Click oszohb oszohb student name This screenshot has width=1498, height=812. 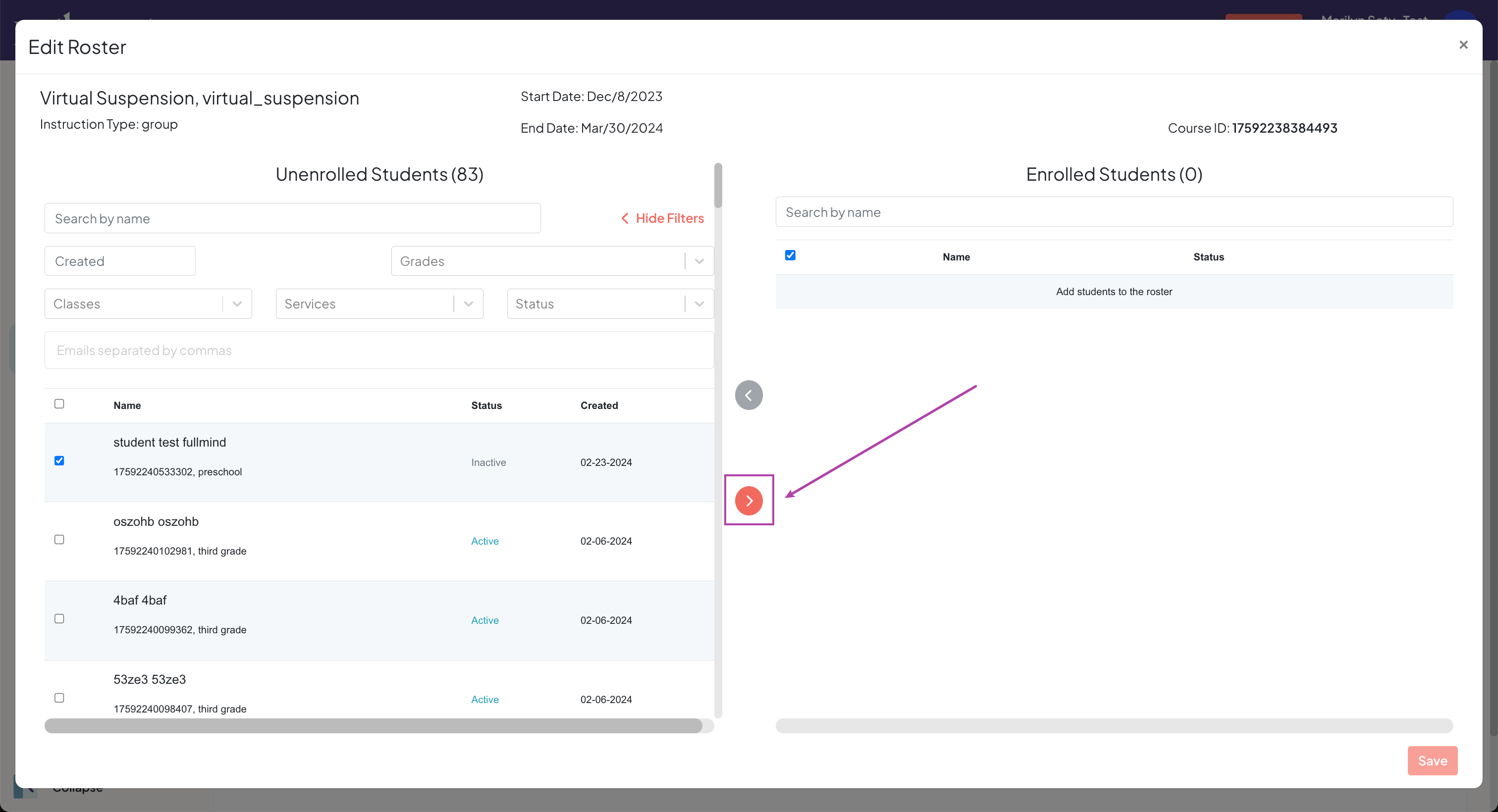[x=156, y=521]
